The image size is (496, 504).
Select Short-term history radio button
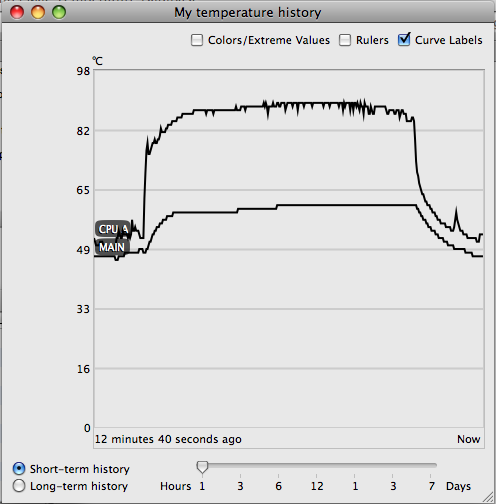coord(19,469)
